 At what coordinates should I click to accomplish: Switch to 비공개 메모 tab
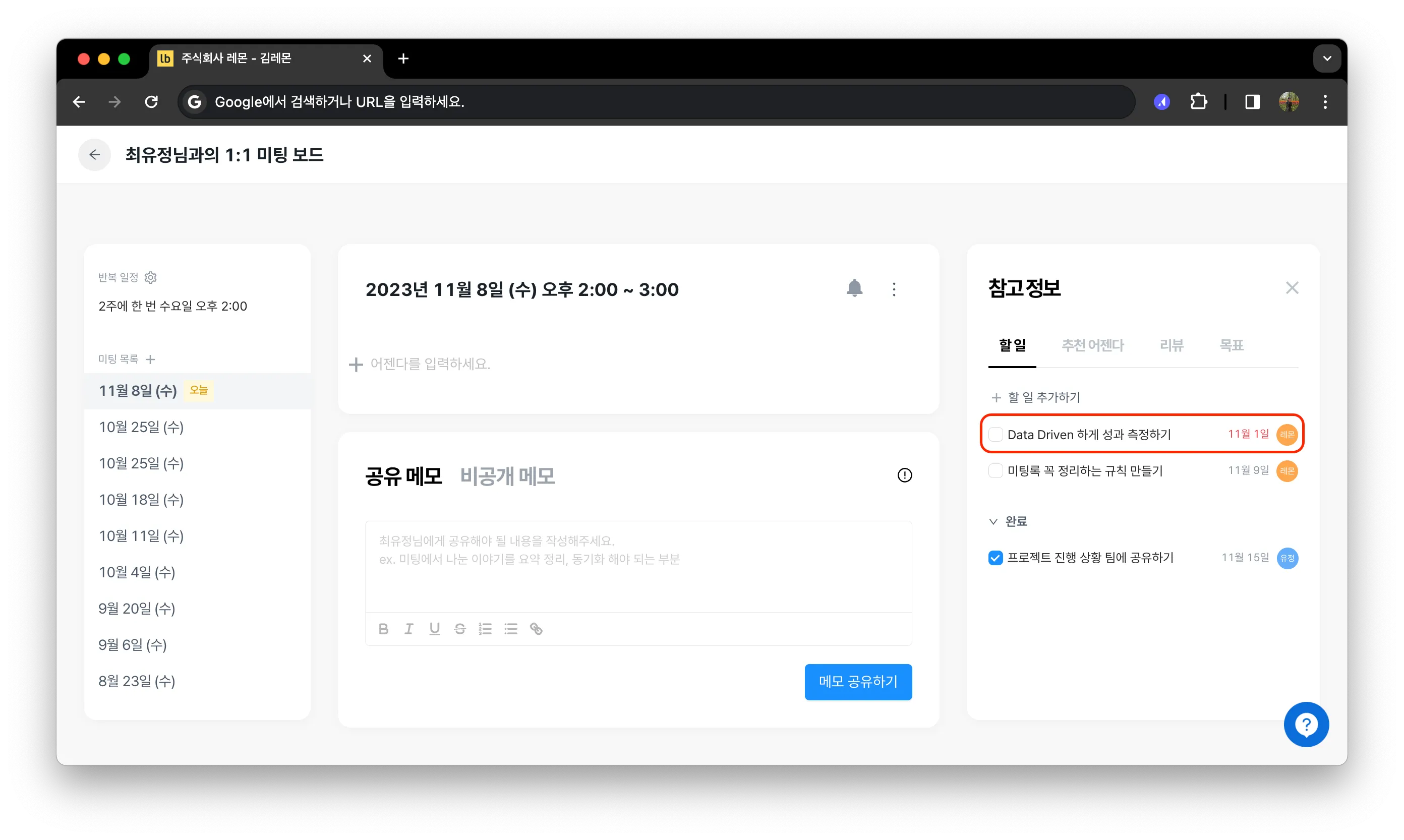point(507,476)
